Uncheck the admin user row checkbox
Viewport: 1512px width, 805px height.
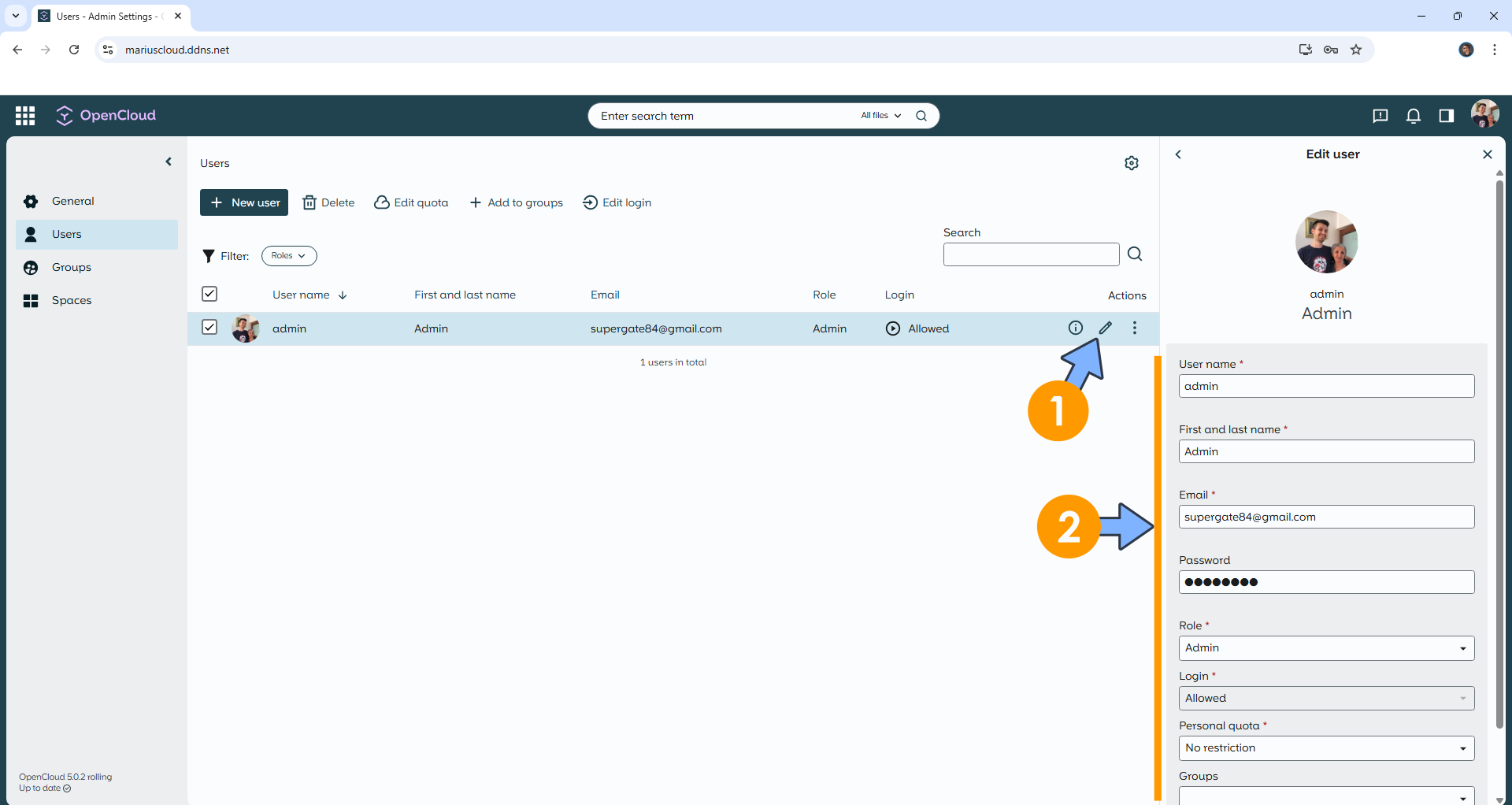[209, 327]
